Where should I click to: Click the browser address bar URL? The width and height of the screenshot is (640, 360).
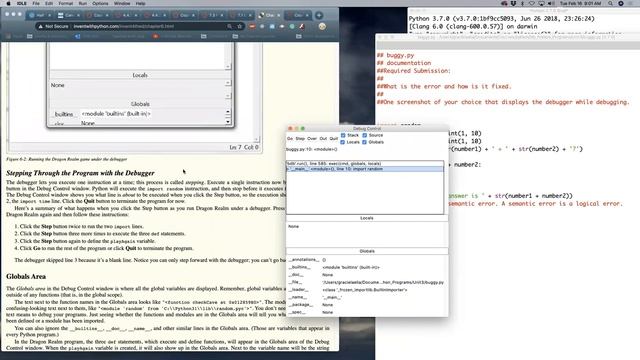124,26
